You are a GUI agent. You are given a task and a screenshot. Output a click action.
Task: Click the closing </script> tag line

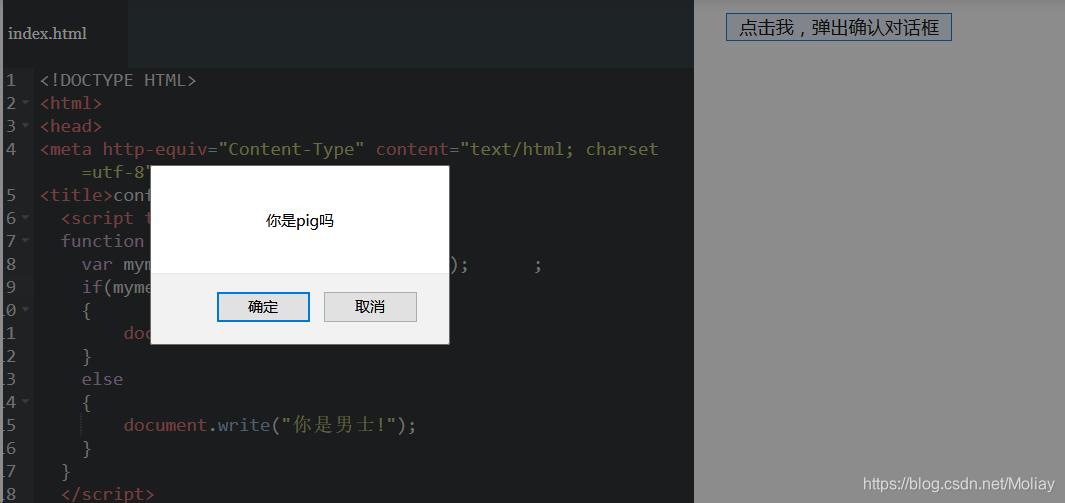108,493
